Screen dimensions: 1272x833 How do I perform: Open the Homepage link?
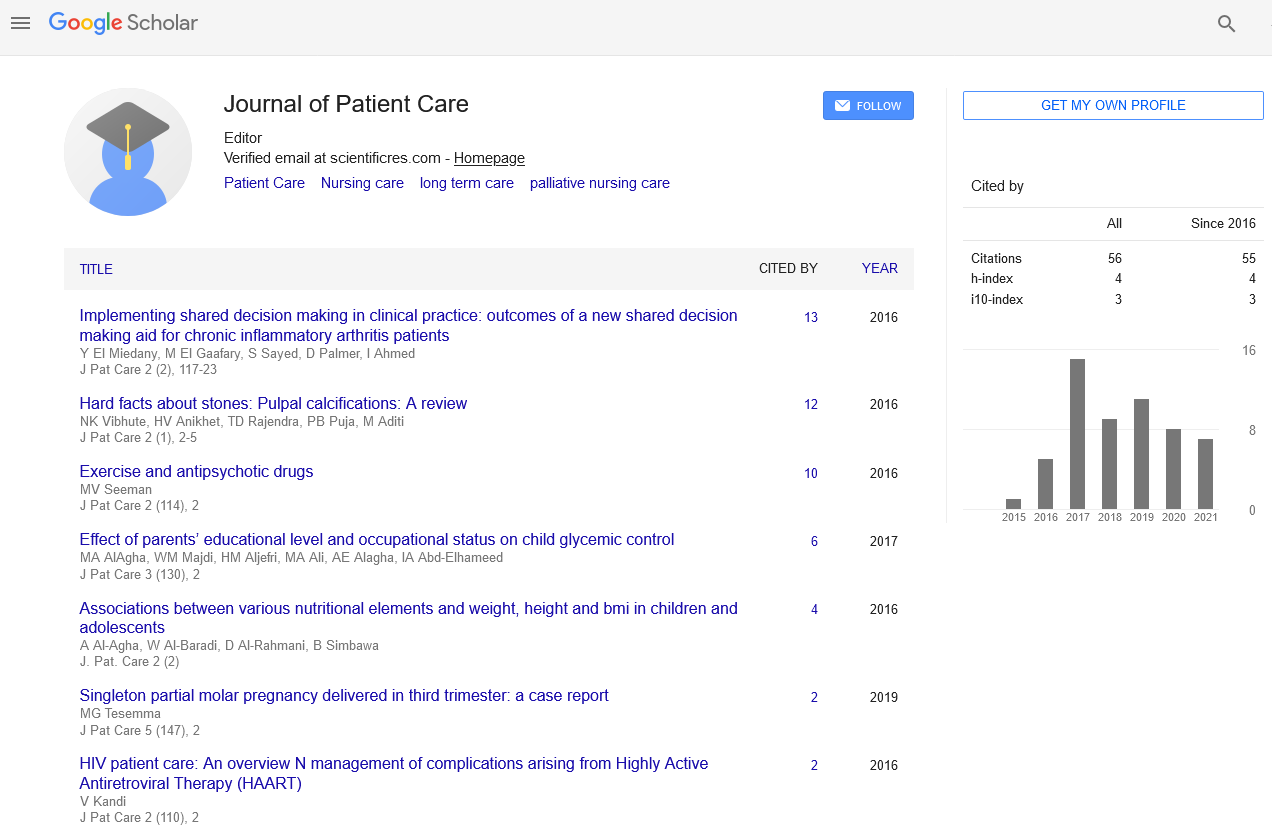click(x=489, y=158)
